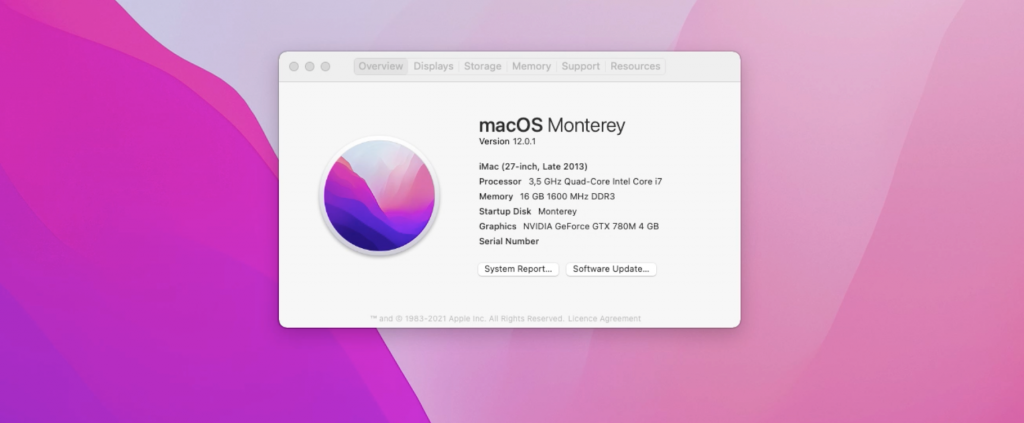Click the Startup Disk Monterey row
The height and width of the screenshot is (423, 1024).
point(528,211)
